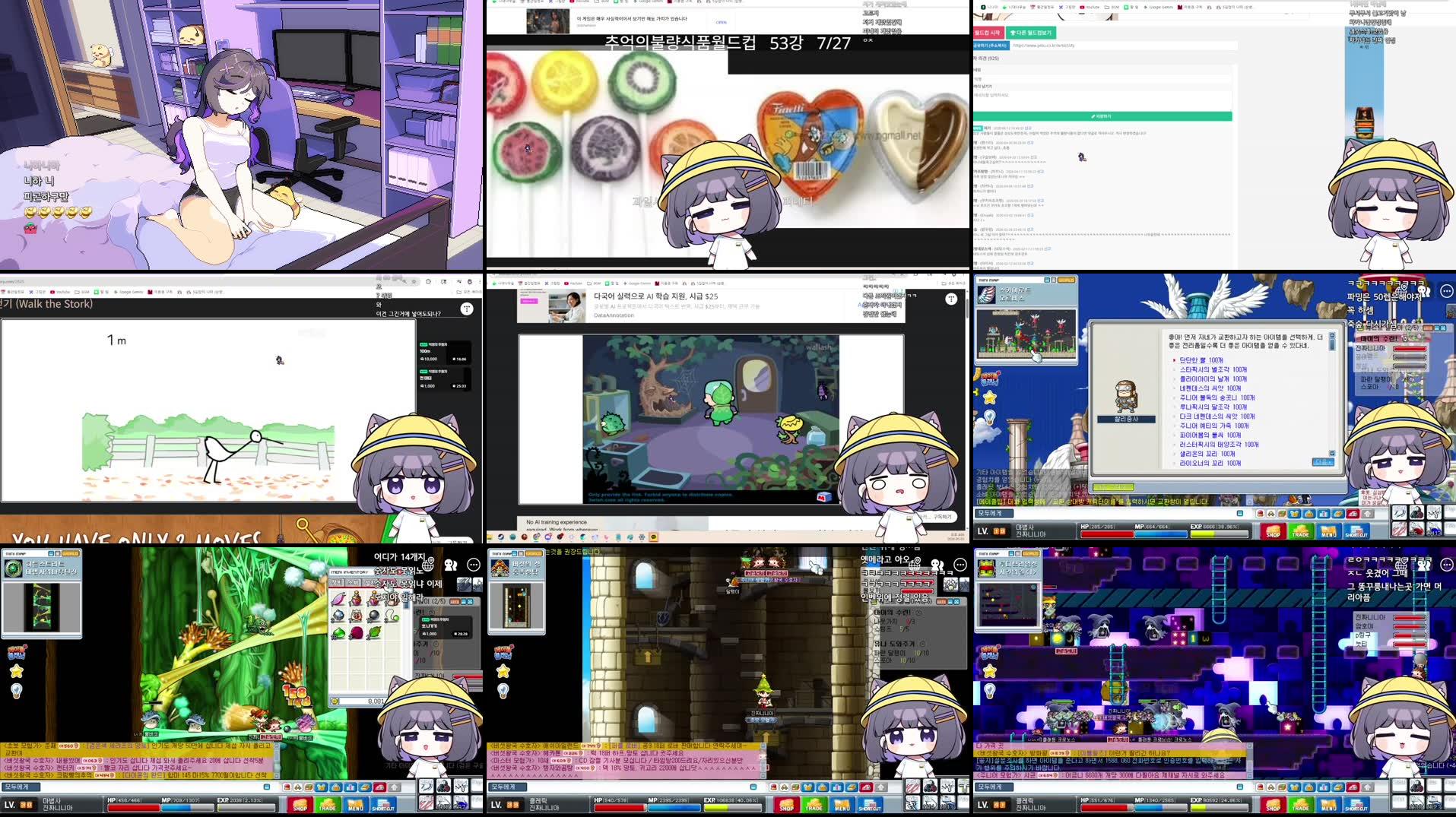1456x817 pixels.
Task: Select 단단한 뿔 100개 in NPC dialog
Action: pyautogui.click(x=1201, y=360)
